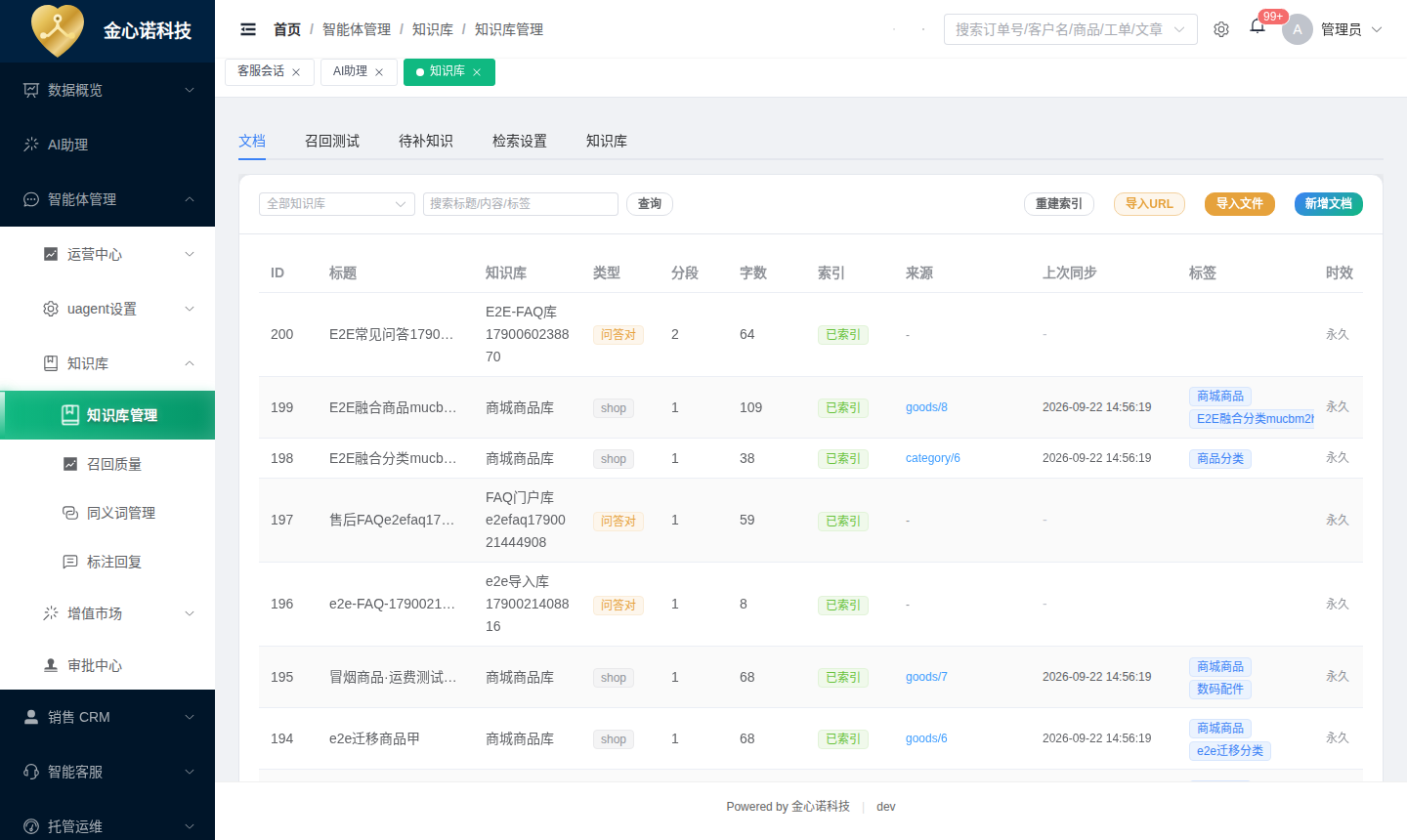1407x840 pixels.
Task: Collapse the 智能体管理 menu section
Action: [x=107, y=199]
